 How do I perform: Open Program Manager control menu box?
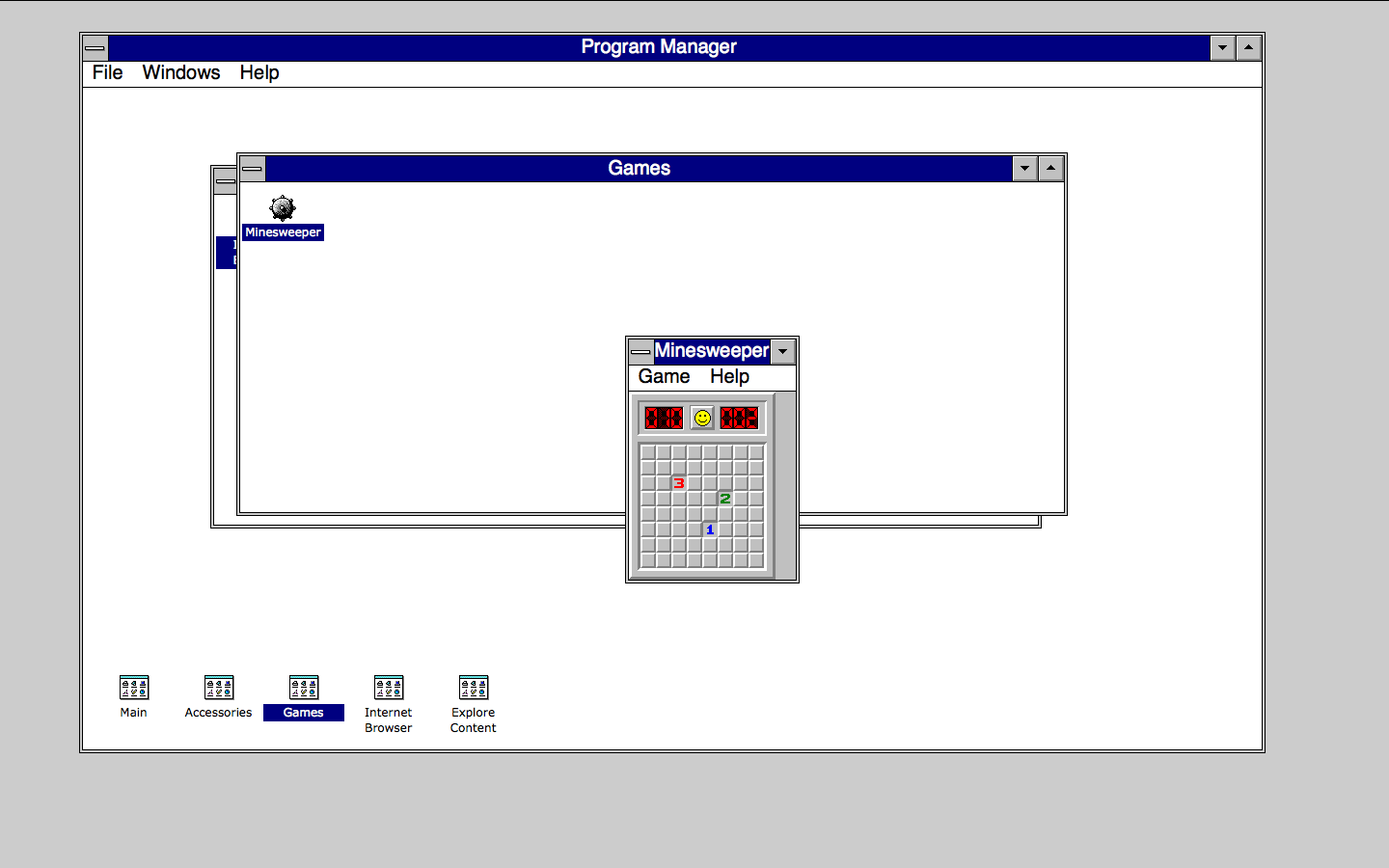[95, 47]
